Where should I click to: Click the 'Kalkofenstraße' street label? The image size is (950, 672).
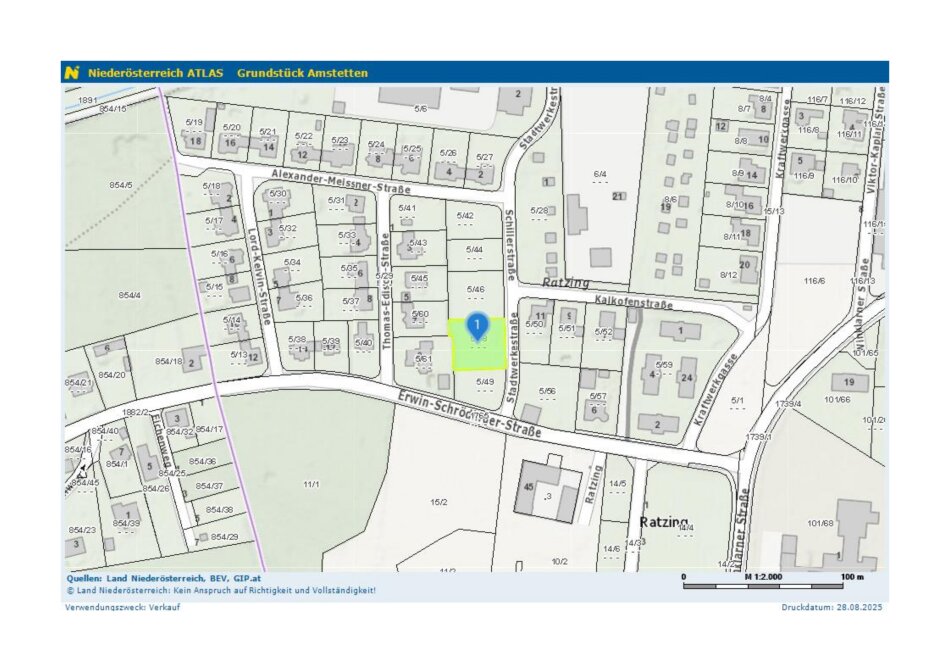[634, 301]
